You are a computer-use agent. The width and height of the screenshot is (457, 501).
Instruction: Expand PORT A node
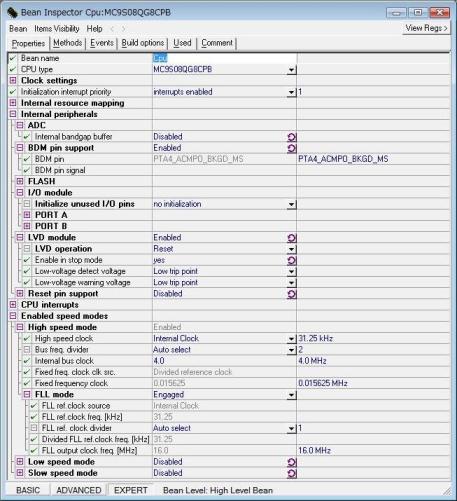27,215
